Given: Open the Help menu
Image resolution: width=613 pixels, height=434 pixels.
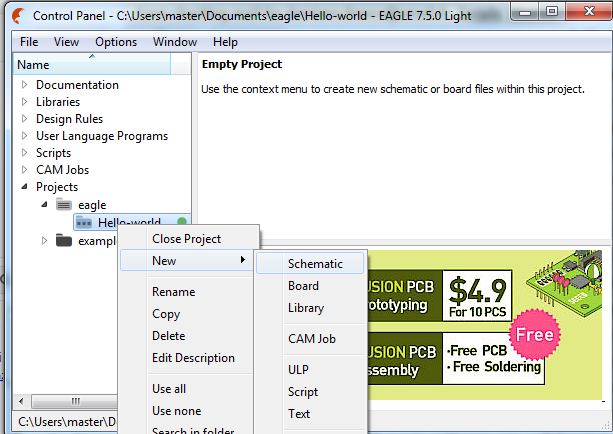Looking at the screenshot, I should tap(225, 42).
